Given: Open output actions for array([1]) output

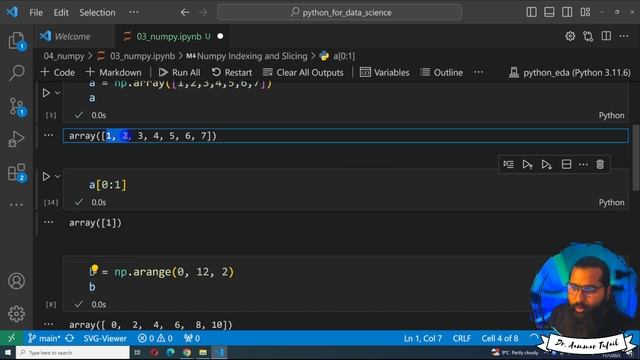Looking at the screenshot, I should (49, 222).
